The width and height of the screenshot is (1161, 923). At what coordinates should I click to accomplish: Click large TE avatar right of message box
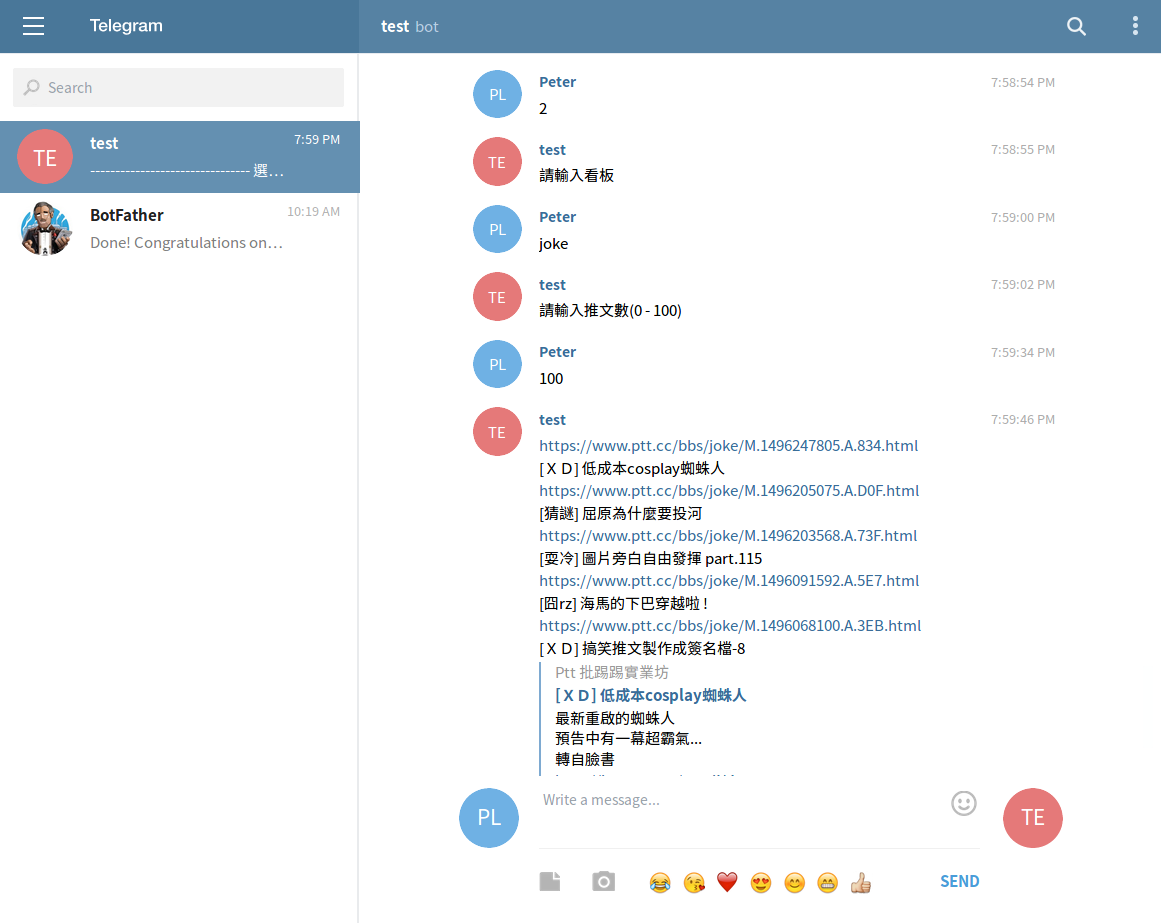[1033, 817]
